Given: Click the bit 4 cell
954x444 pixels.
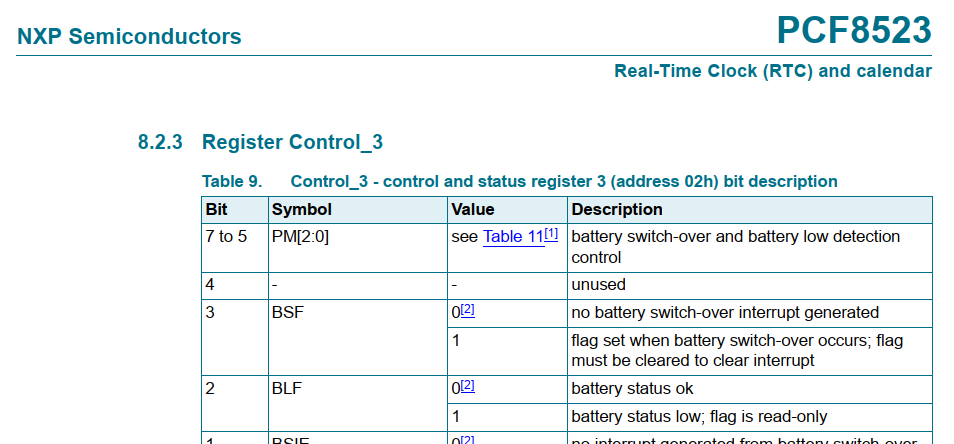Looking at the screenshot, I should tap(235, 286).
